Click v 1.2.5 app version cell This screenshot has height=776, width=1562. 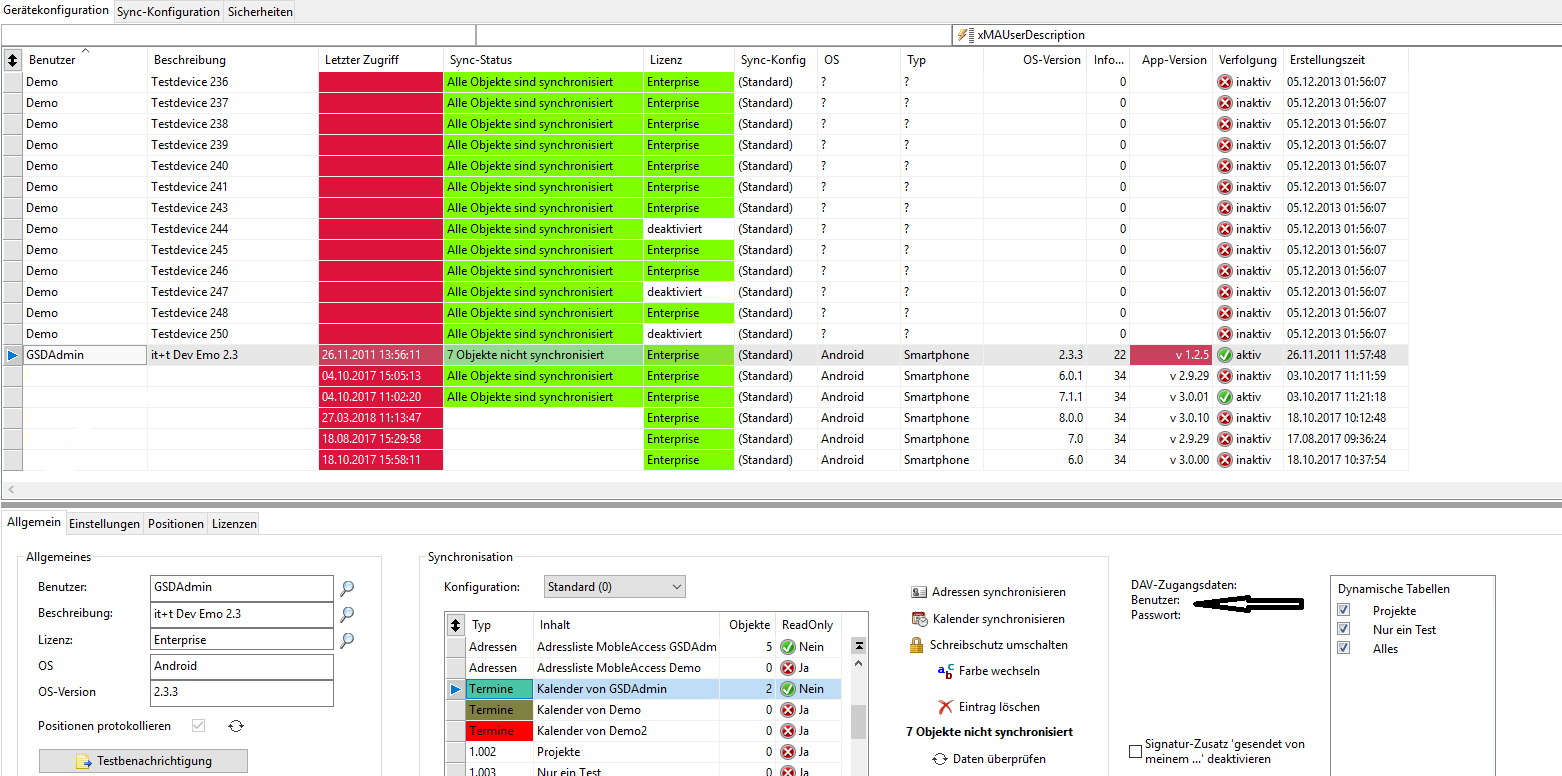click(x=1172, y=355)
